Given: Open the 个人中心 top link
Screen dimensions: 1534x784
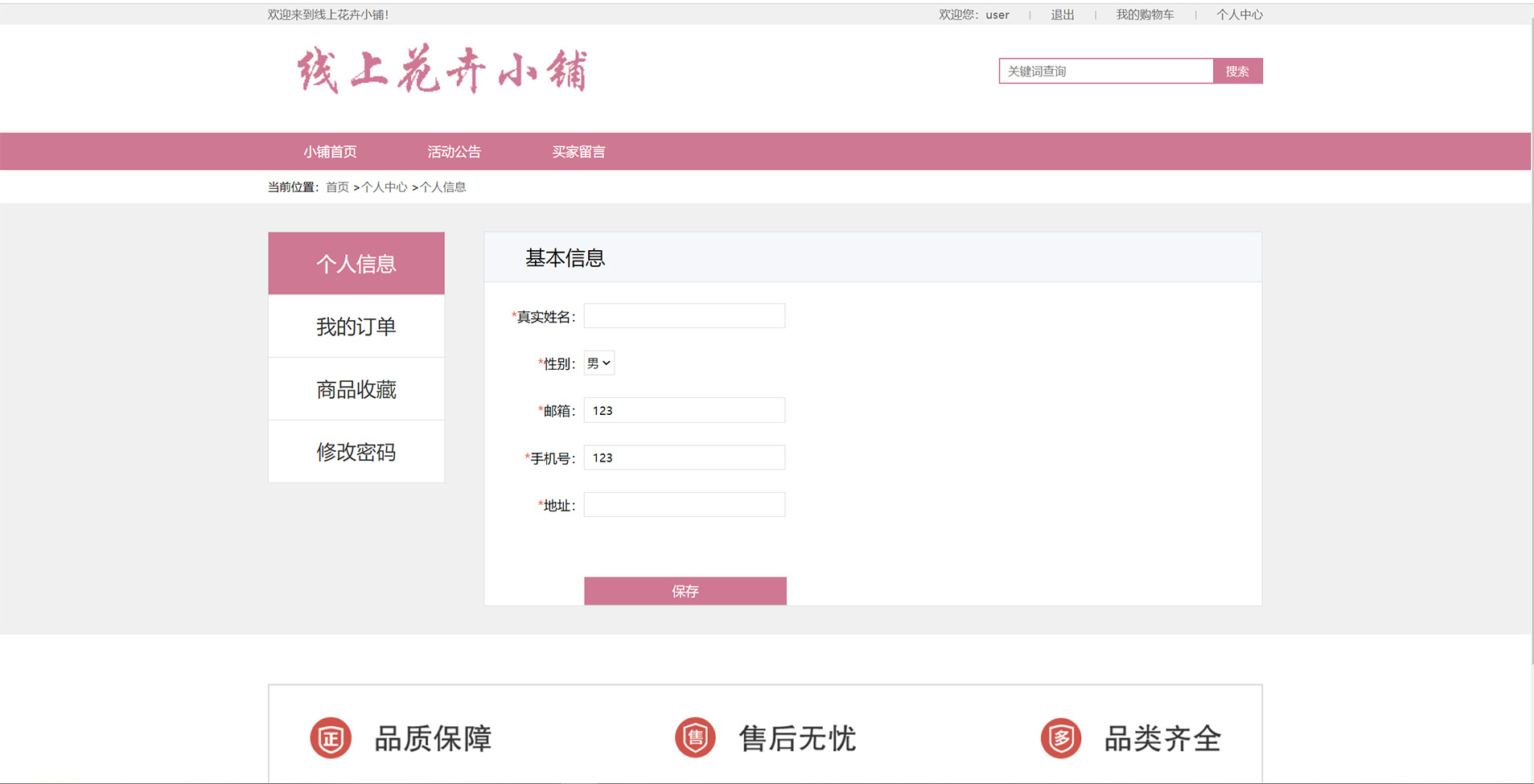Looking at the screenshot, I should (x=1240, y=14).
